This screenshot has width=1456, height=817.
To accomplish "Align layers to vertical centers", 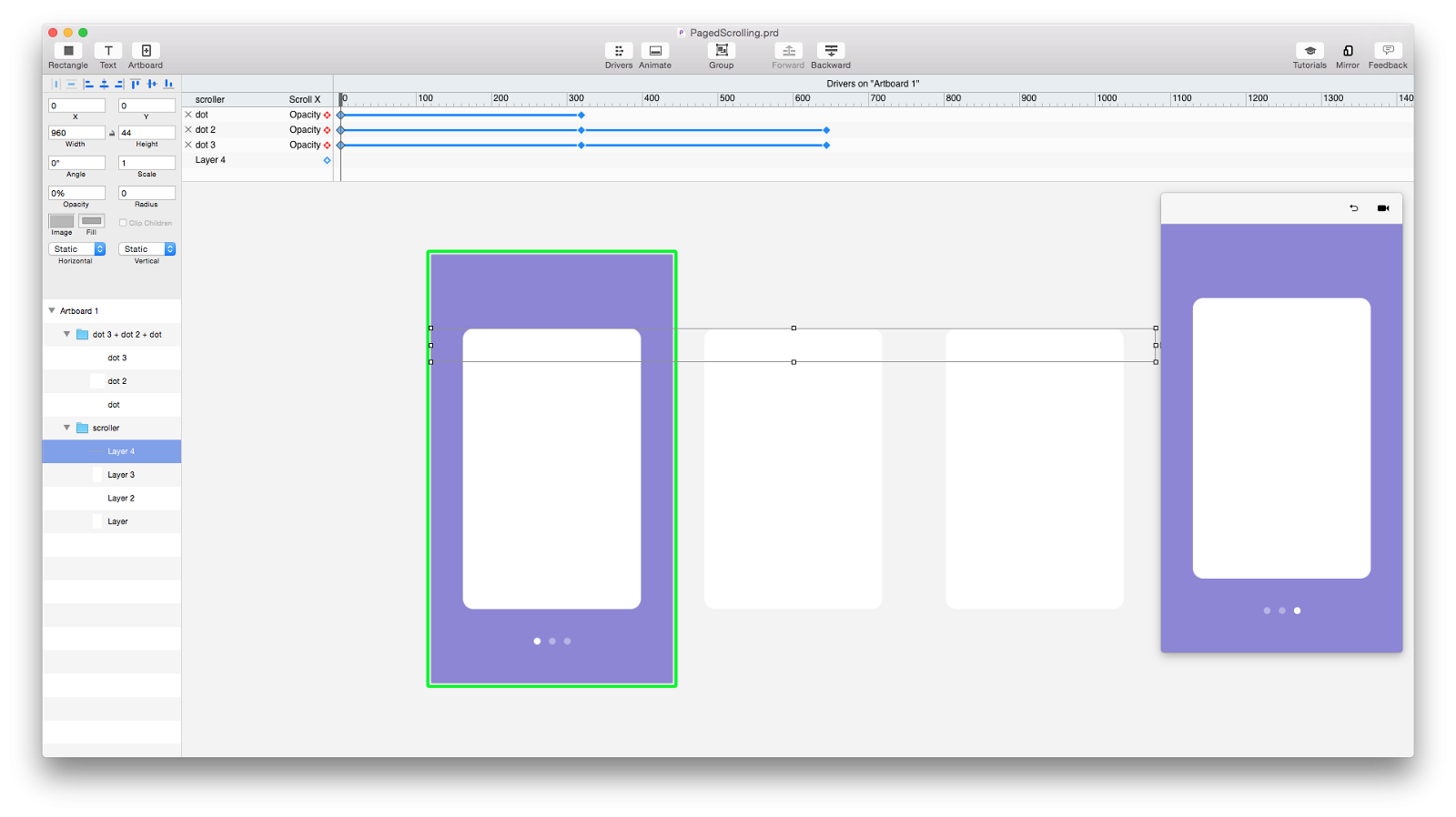I will pyautogui.click(x=152, y=84).
